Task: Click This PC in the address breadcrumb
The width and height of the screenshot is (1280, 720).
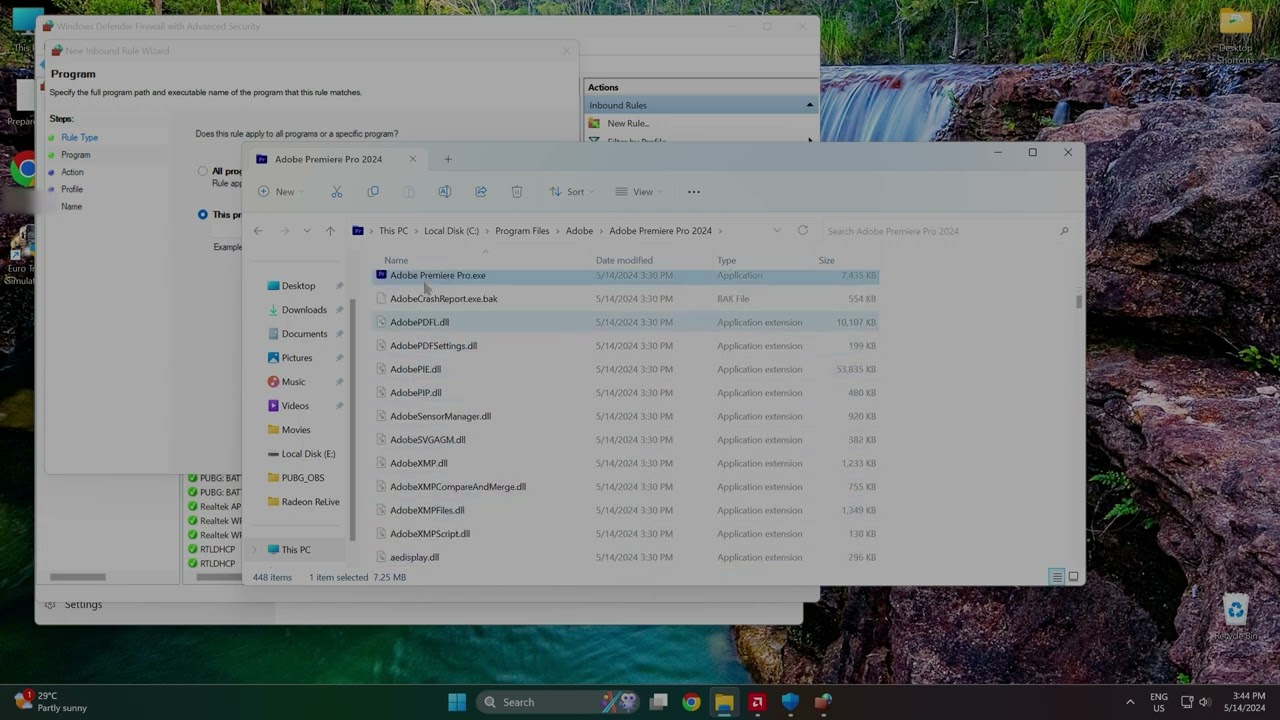Action: [393, 231]
